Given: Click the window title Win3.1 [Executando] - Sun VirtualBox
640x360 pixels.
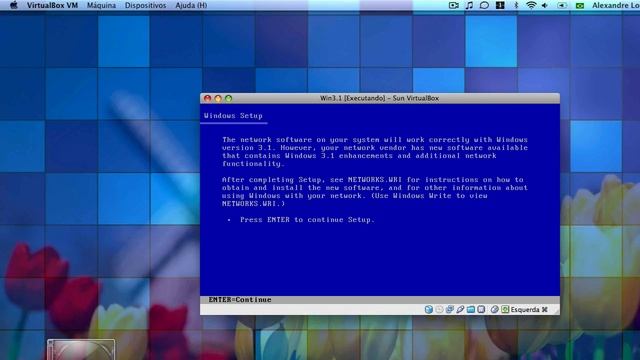Looking at the screenshot, I should pyautogui.click(x=379, y=98).
